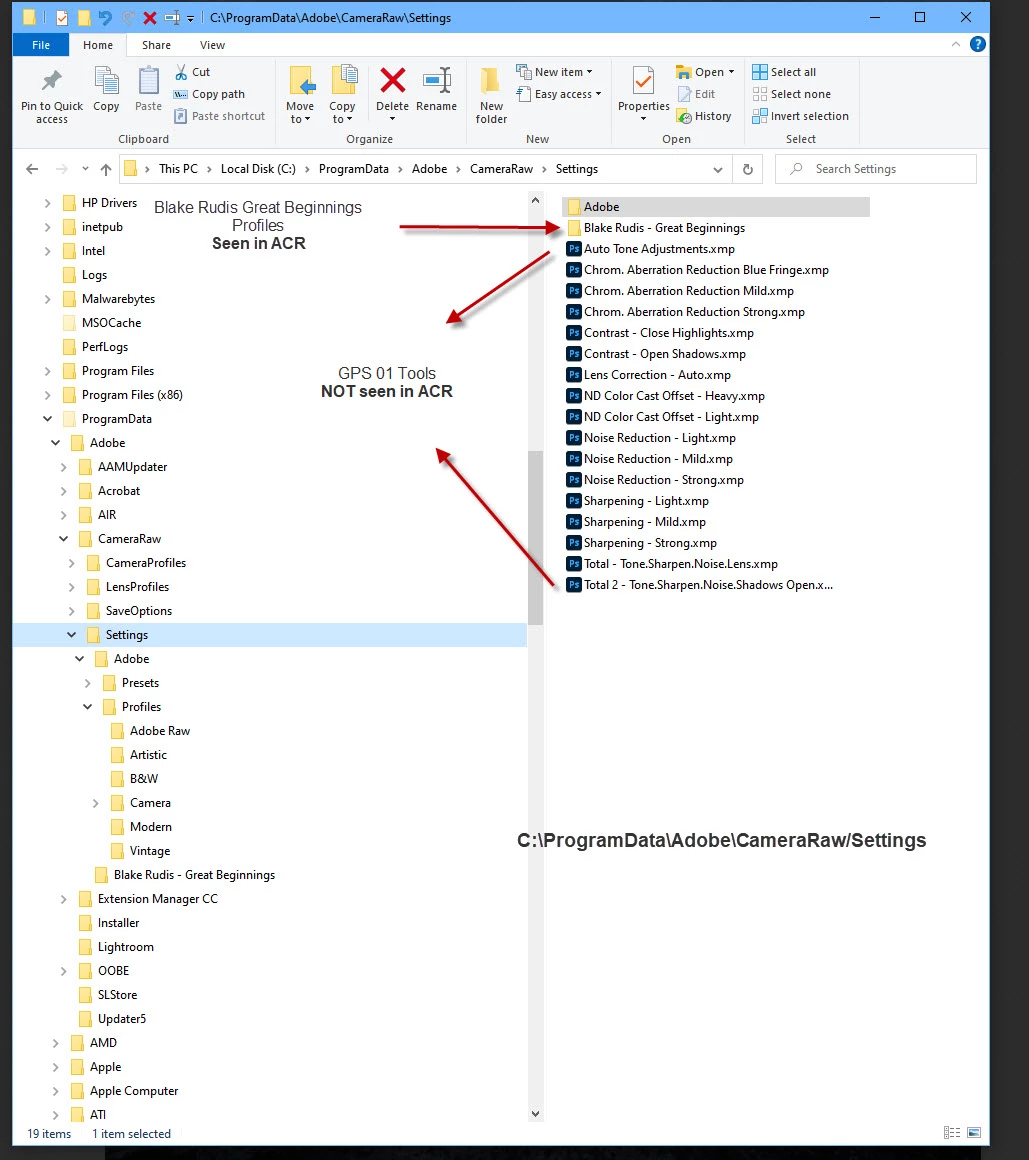This screenshot has width=1029, height=1160.
Task: Select Blake Rudis - Great Beginnings in file list
Action: pos(656,228)
